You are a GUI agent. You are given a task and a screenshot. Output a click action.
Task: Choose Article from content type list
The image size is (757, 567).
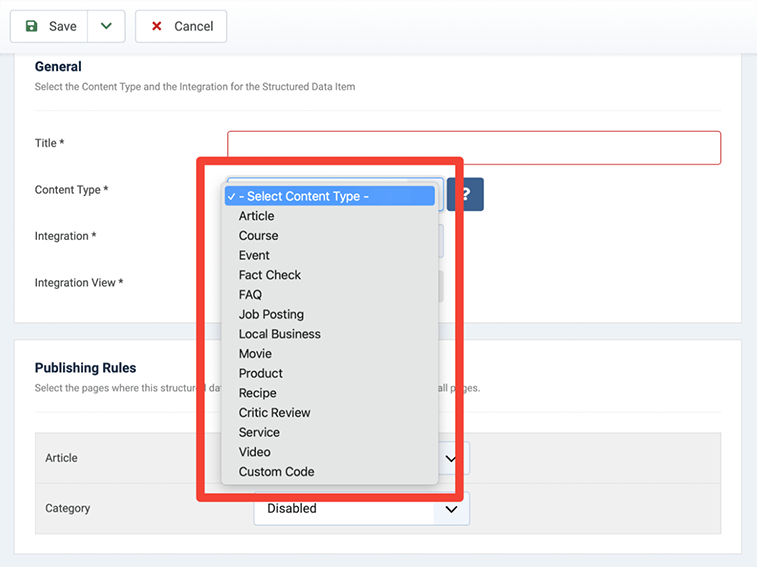pos(330,216)
